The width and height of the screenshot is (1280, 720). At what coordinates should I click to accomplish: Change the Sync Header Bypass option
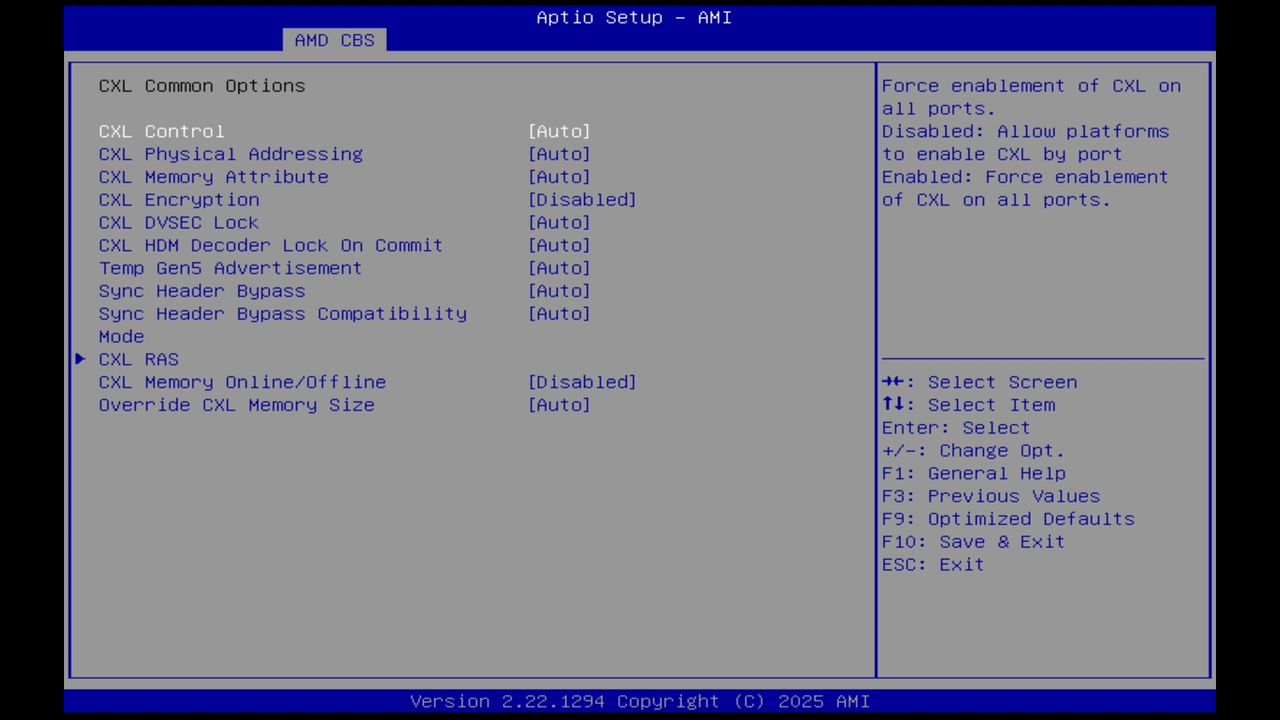(202, 291)
